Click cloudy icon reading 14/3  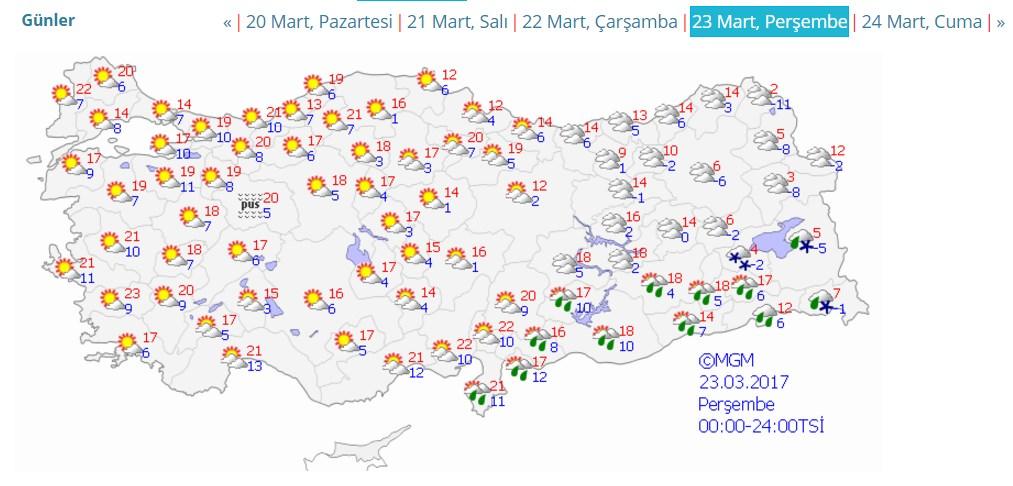(715, 99)
